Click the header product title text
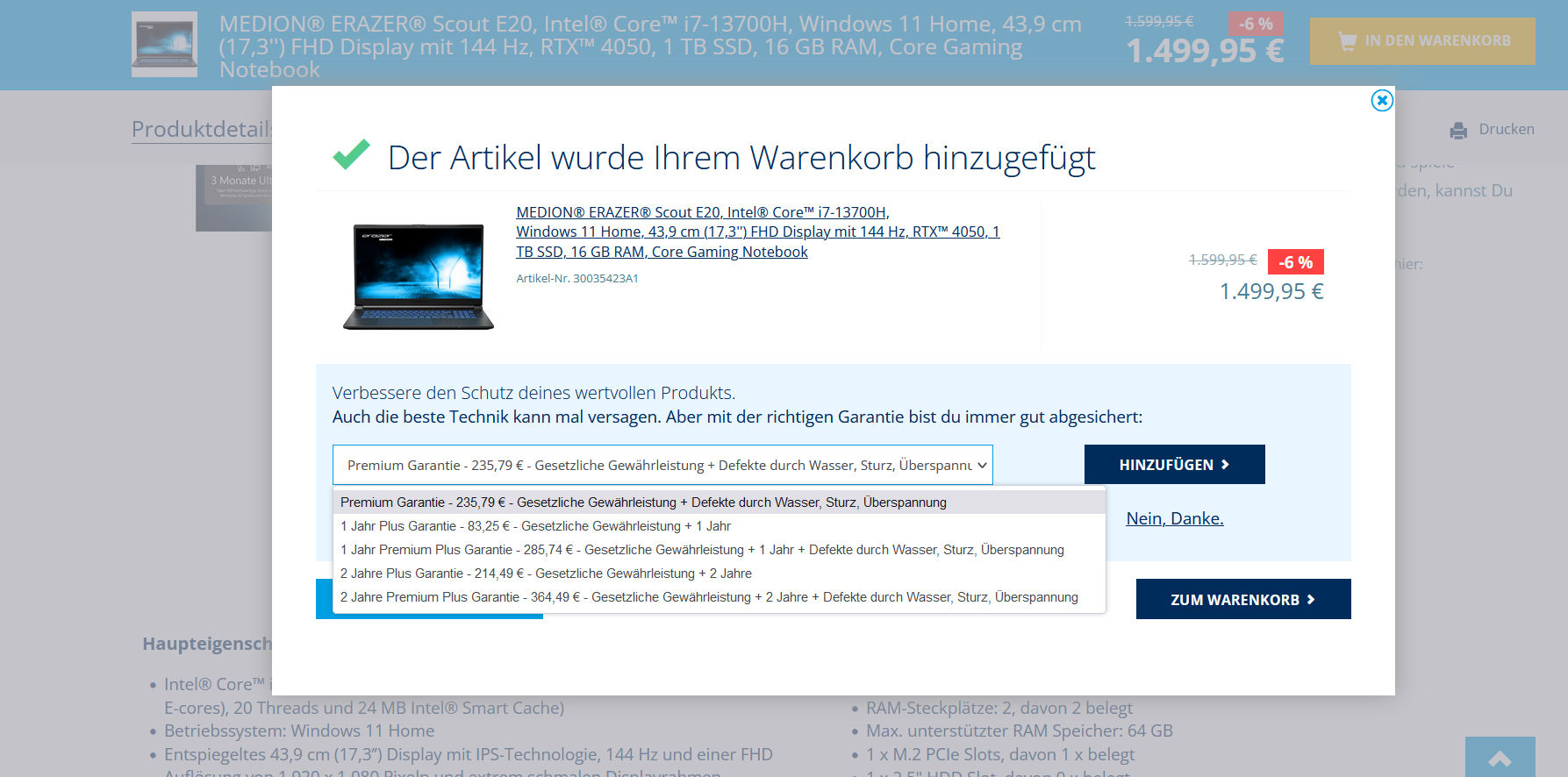 (650, 46)
